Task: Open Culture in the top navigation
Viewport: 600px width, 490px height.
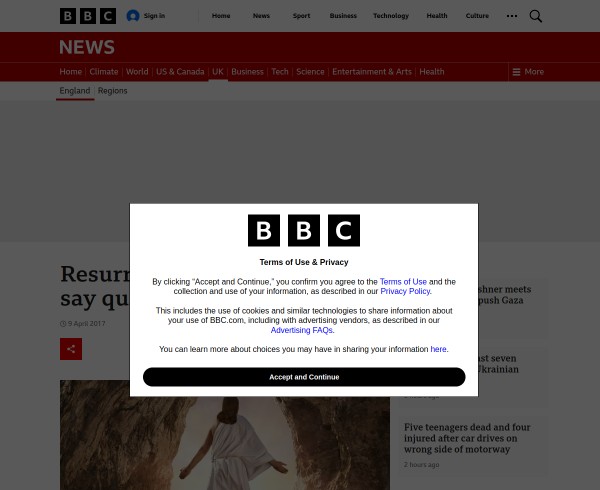Action: (477, 16)
